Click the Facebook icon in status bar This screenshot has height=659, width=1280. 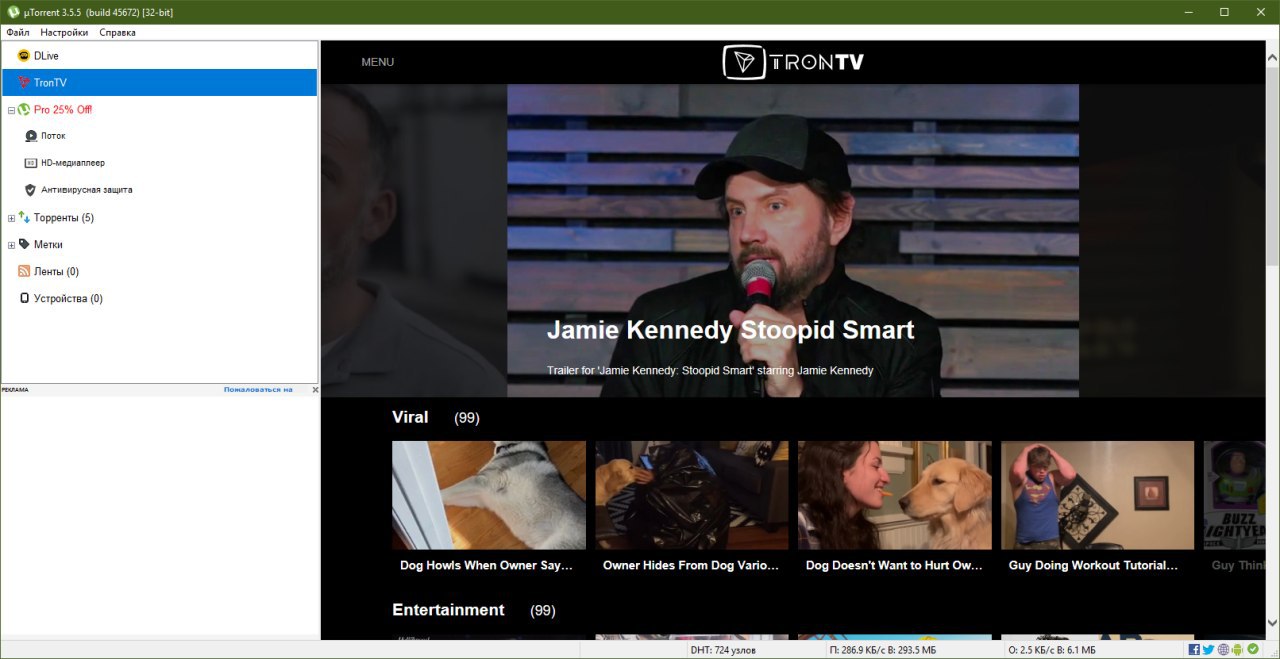[1194, 650]
